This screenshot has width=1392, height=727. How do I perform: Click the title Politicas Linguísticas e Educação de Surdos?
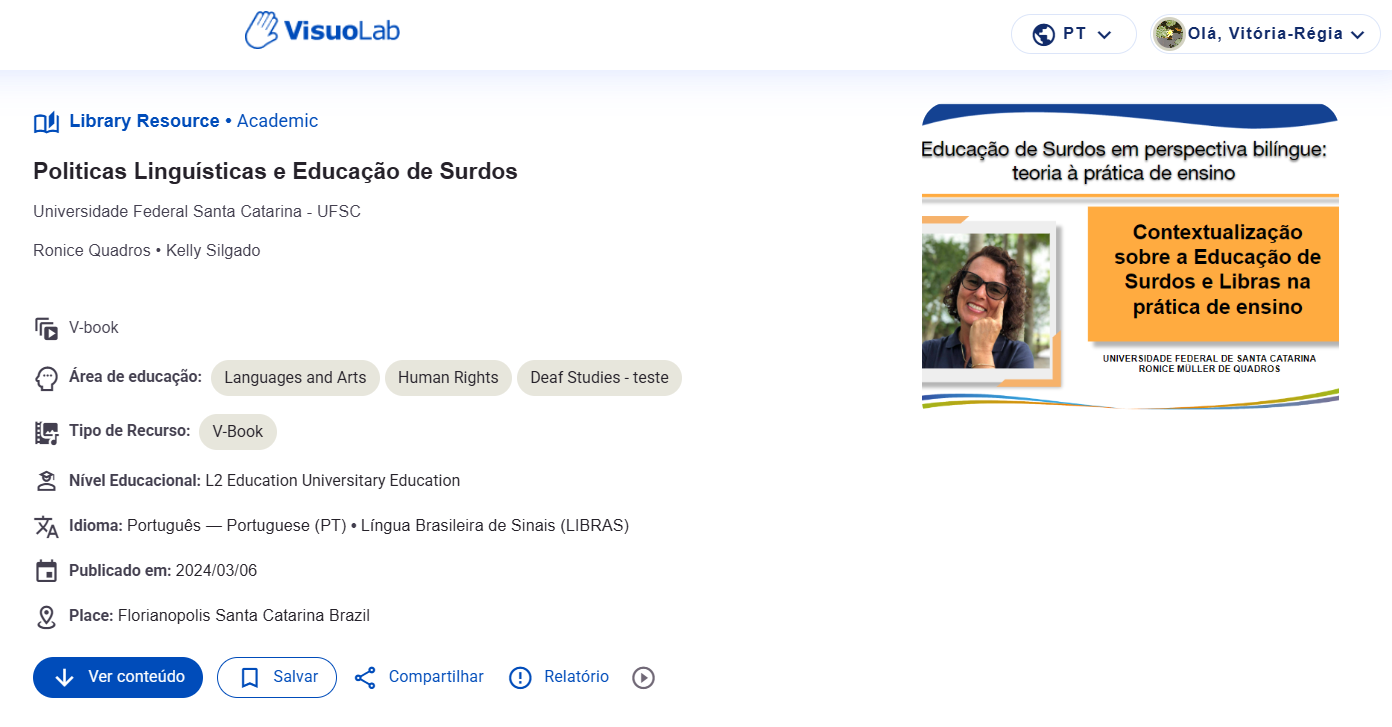click(x=275, y=171)
